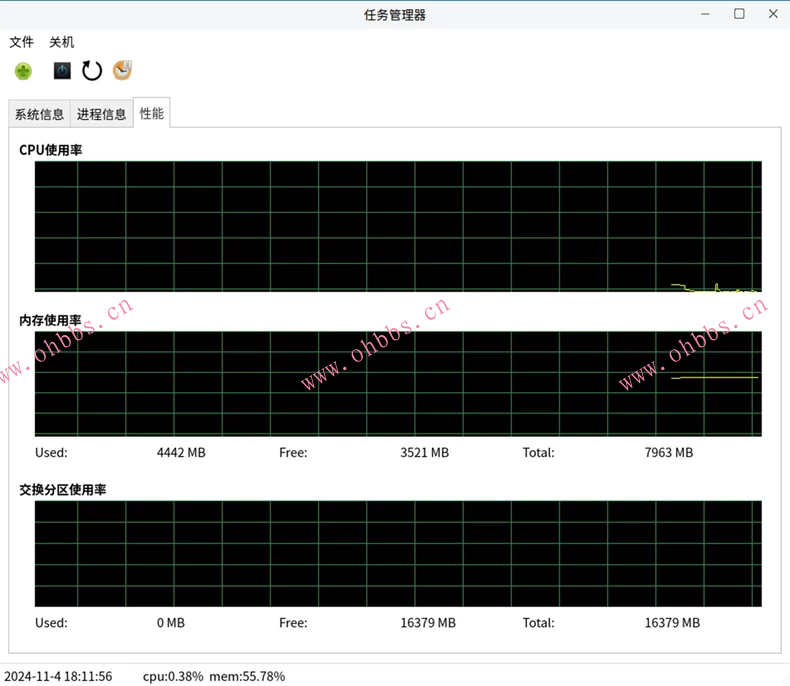Minimize the 任务管理器 window
The width and height of the screenshot is (790, 686).
pos(705,14)
